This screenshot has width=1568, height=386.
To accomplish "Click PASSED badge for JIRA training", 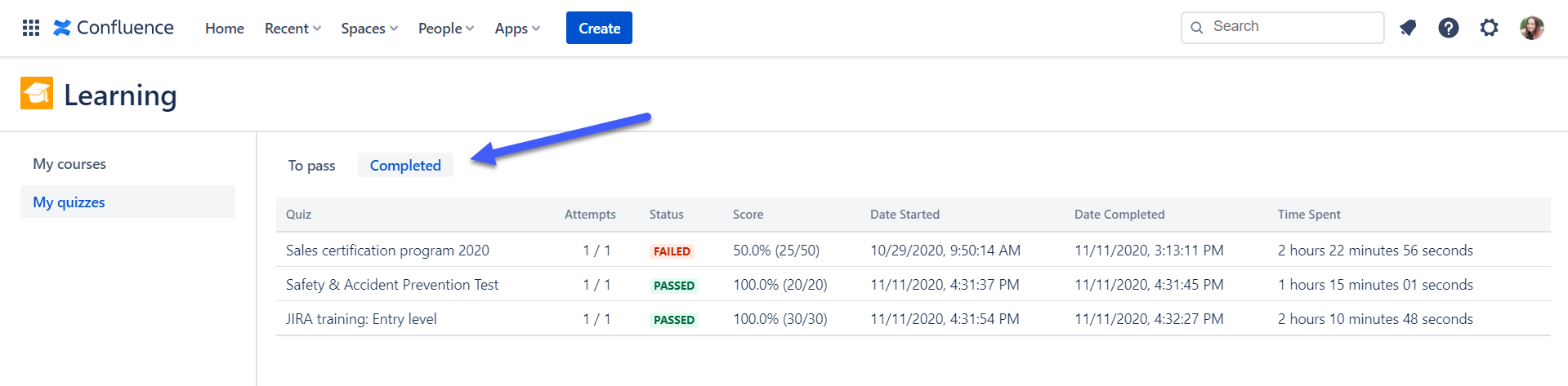I will 674,320.
